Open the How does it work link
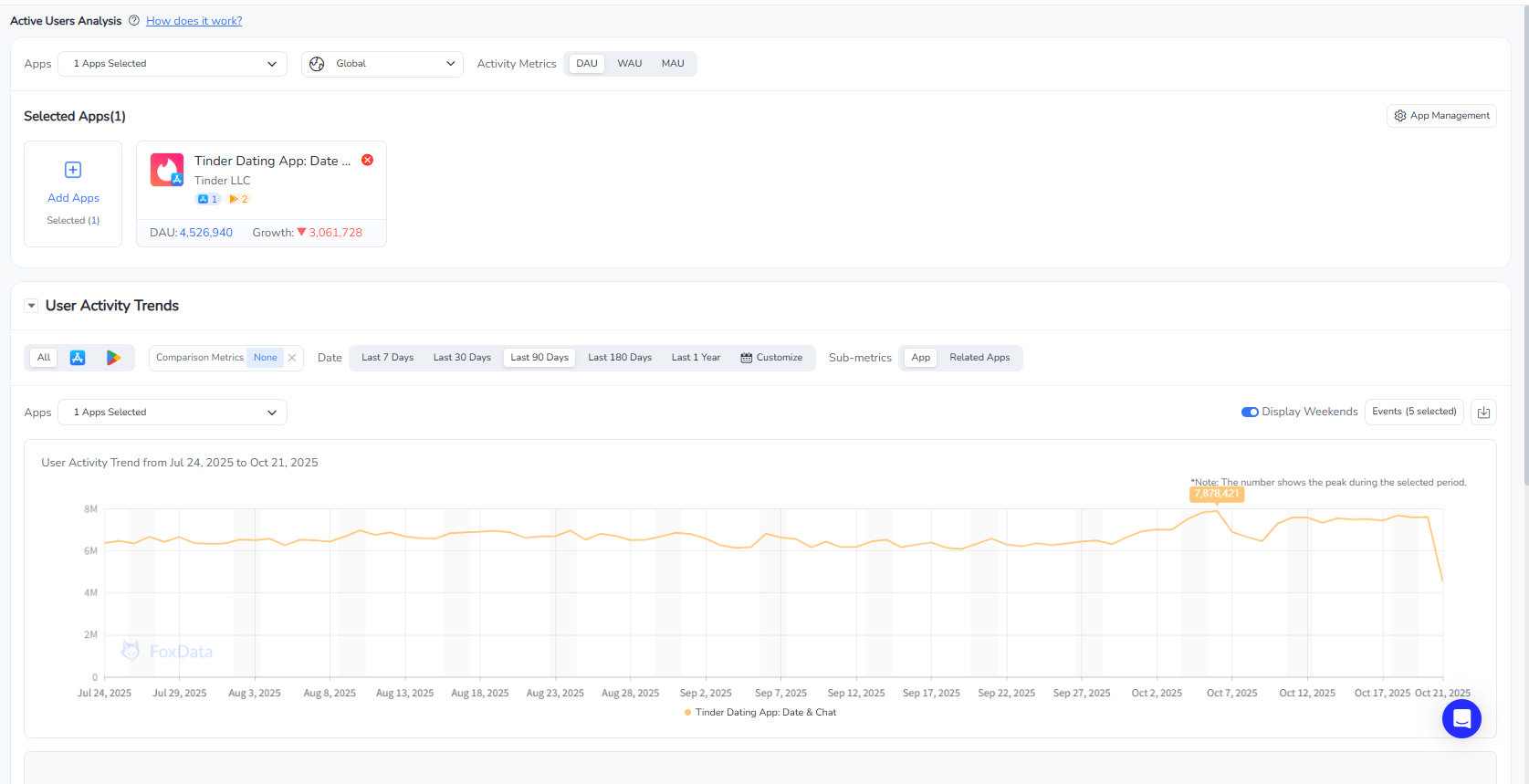Viewport: 1529px width, 784px height. click(194, 21)
